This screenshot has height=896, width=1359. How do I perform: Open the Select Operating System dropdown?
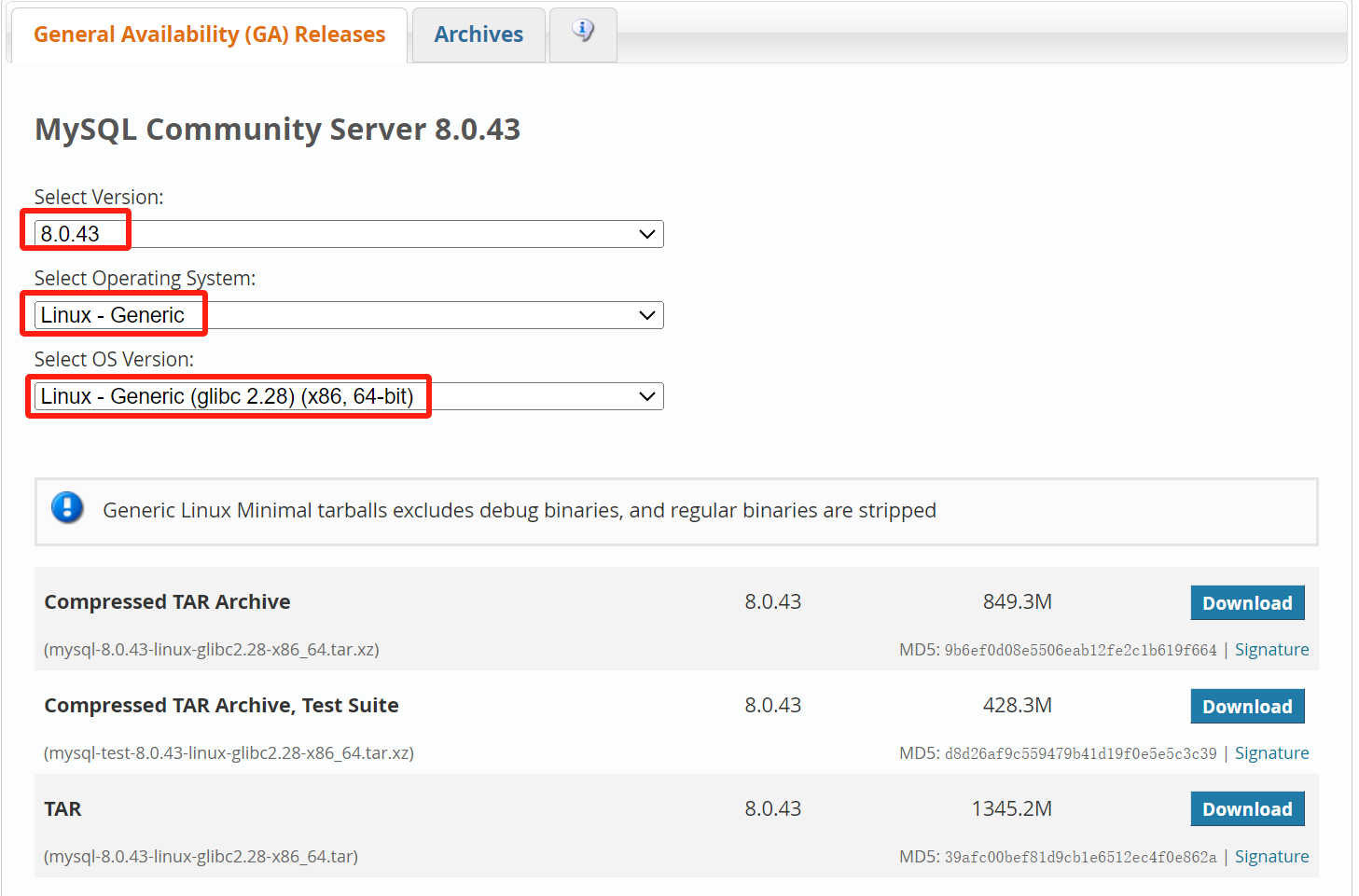pyautogui.click(x=349, y=315)
